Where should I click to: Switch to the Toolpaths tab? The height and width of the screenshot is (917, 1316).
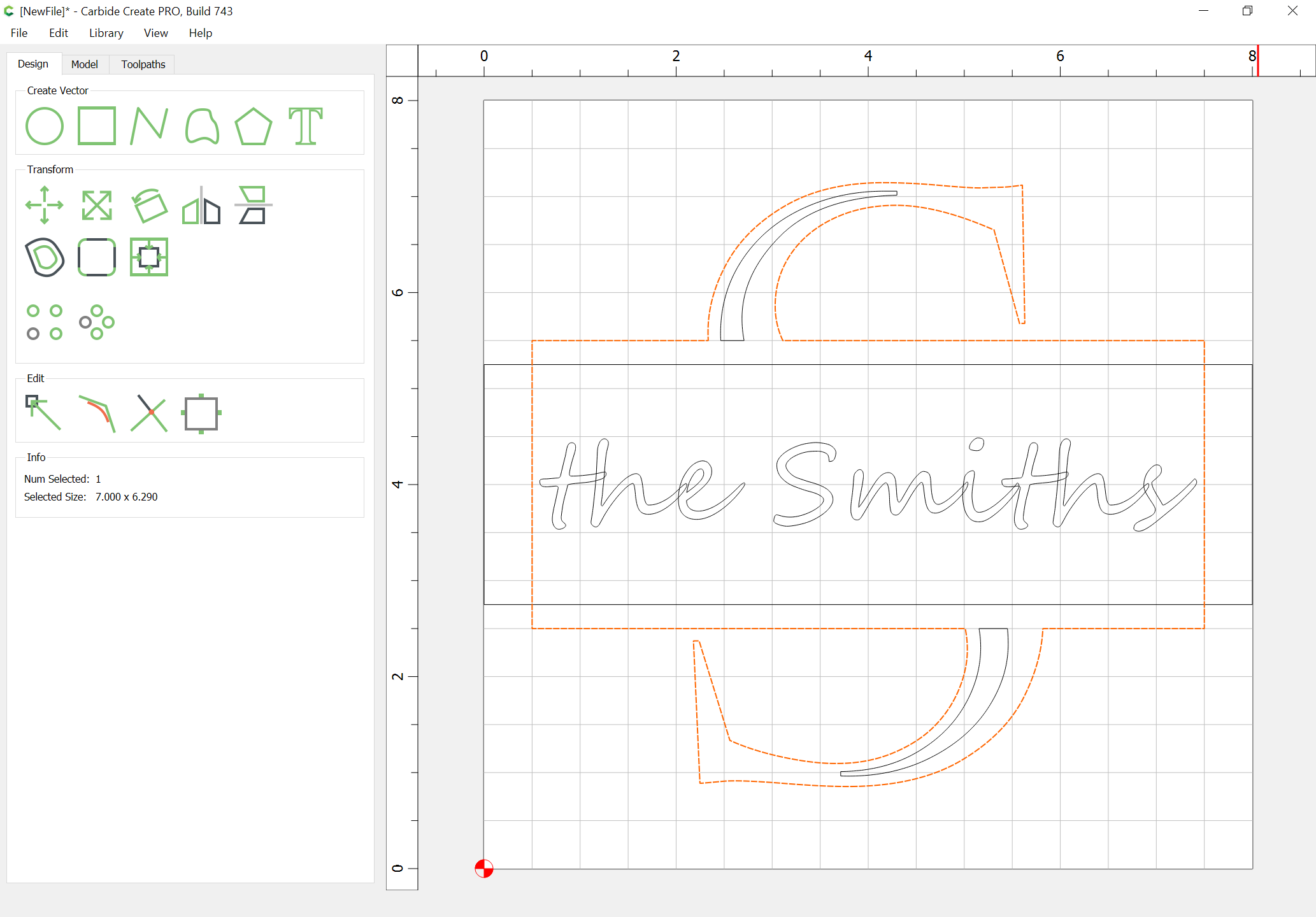pos(143,64)
